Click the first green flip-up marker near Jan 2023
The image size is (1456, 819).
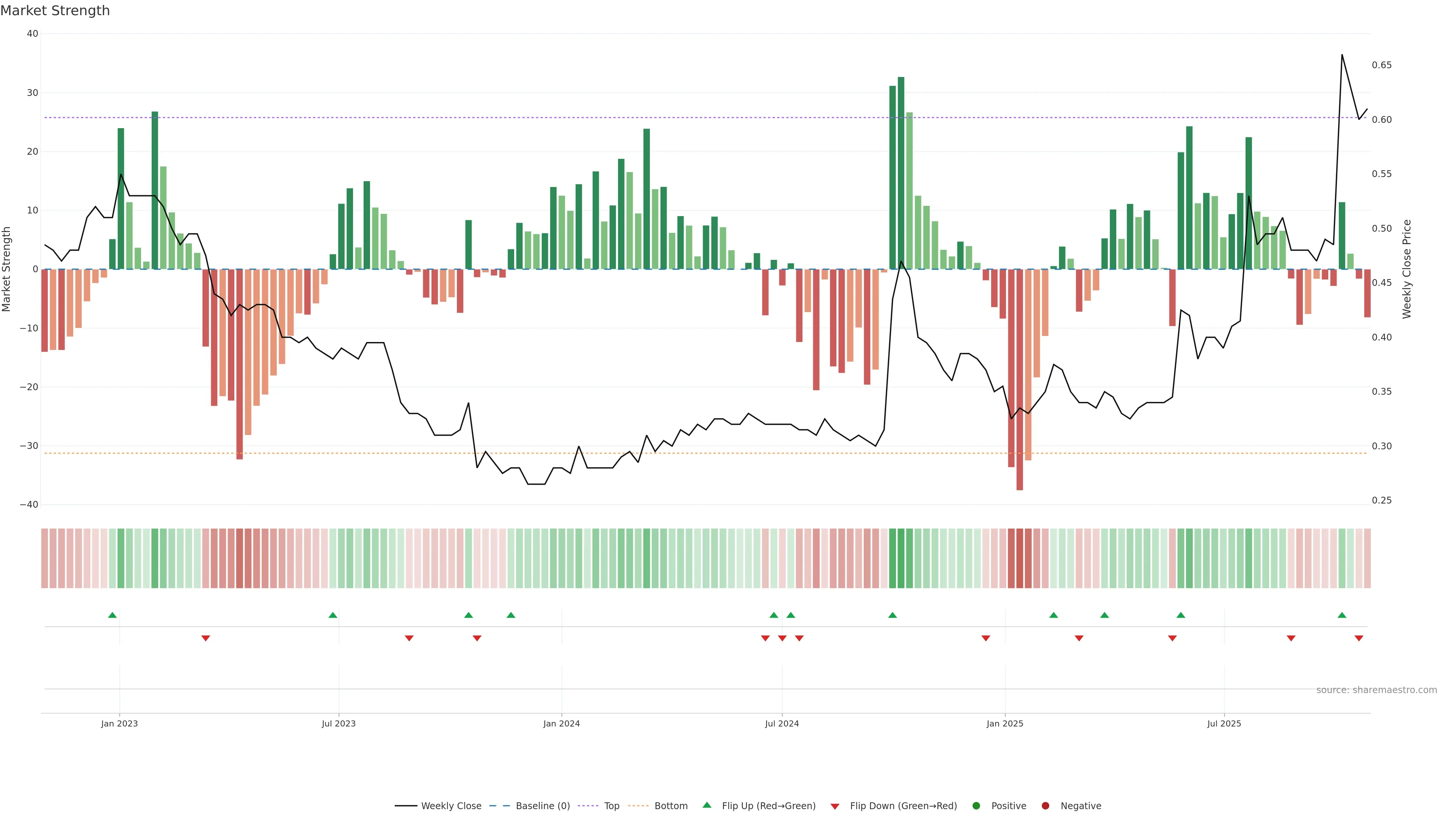pyautogui.click(x=113, y=615)
